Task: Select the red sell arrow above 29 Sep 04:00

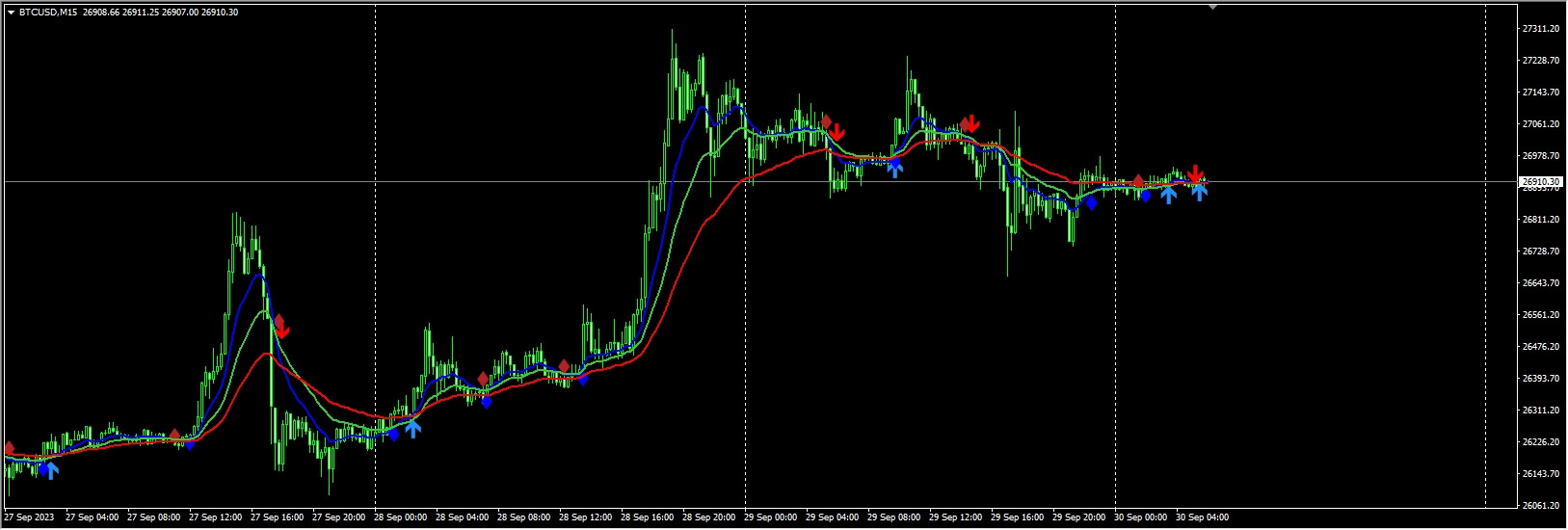Action: click(837, 132)
